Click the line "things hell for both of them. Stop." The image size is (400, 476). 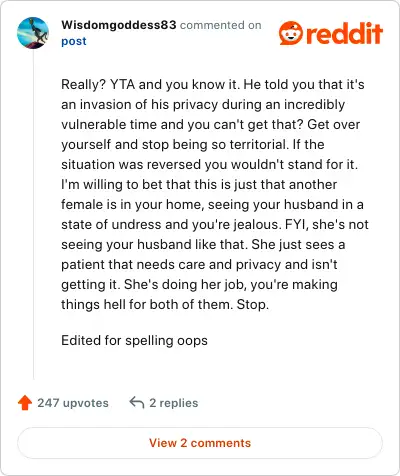point(165,304)
